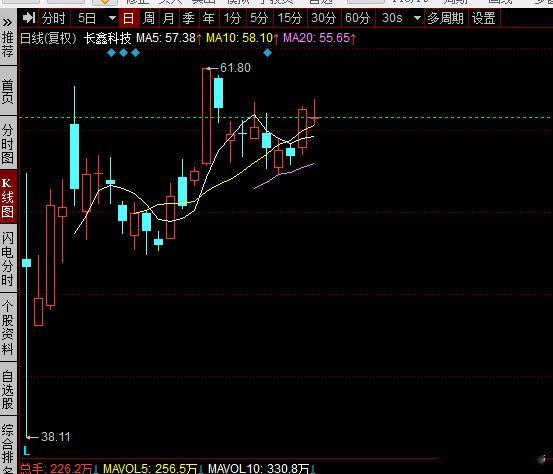Viewport: 553px width, 474px height.
Task: Switch to 季 quarterly period
Action: pos(189,18)
